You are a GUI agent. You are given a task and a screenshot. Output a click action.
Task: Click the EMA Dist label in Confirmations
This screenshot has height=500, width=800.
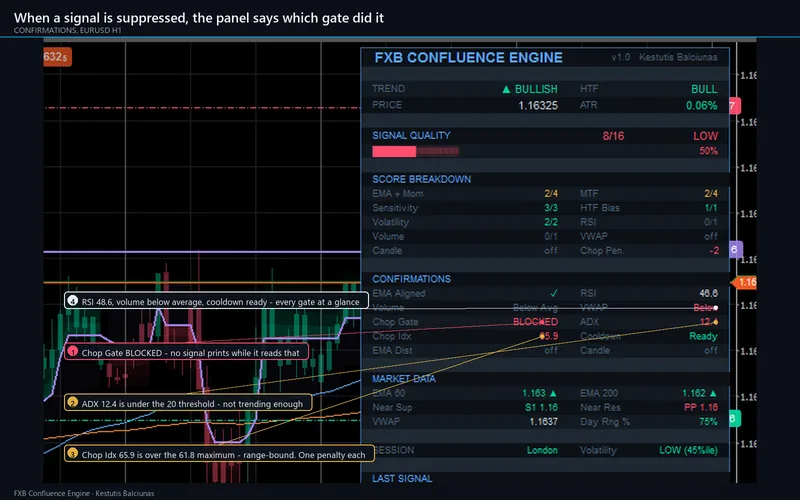(392, 351)
